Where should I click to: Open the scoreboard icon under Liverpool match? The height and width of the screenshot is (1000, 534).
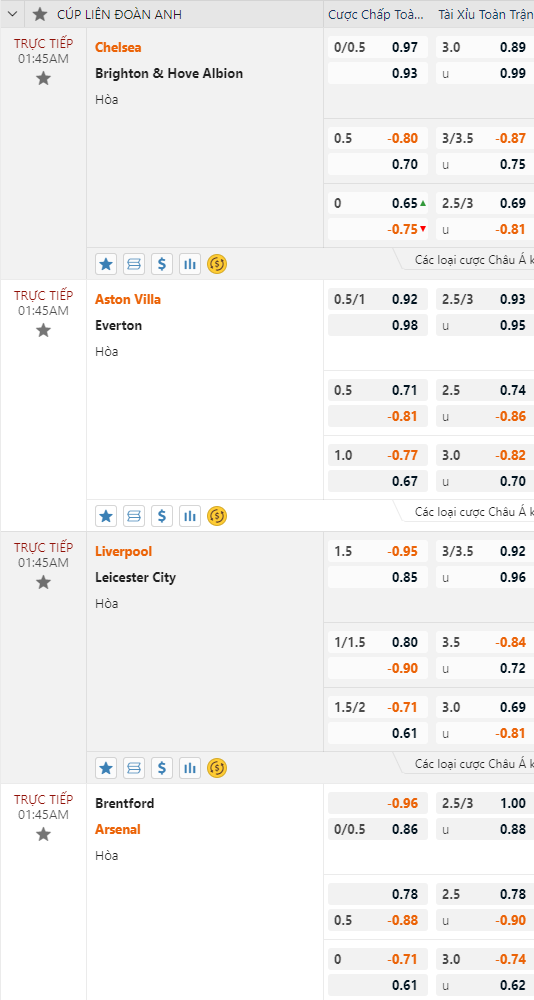coord(134,767)
